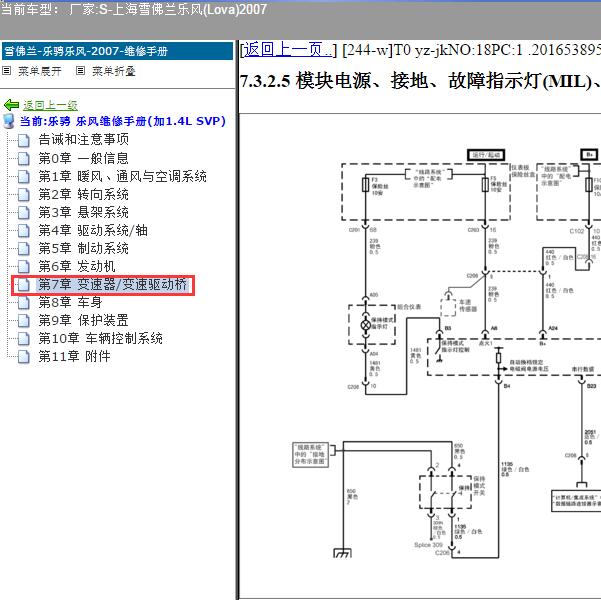Open 第5章 制动系统

(x=83, y=248)
